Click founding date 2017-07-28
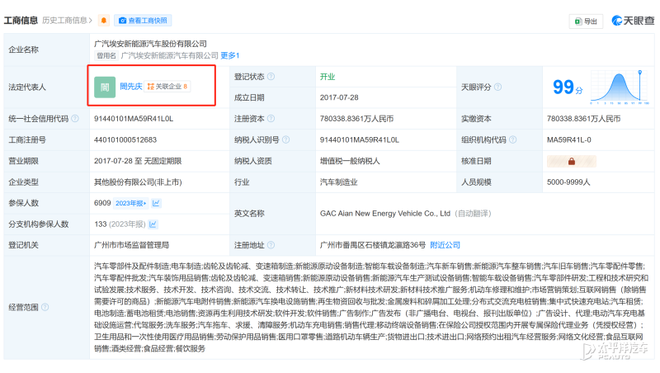The image size is (660, 373). click(x=339, y=98)
